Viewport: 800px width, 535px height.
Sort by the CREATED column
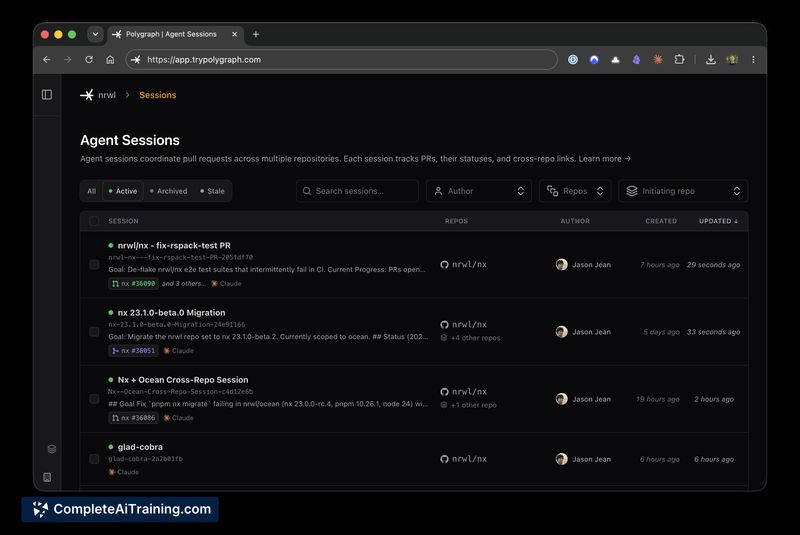661,221
